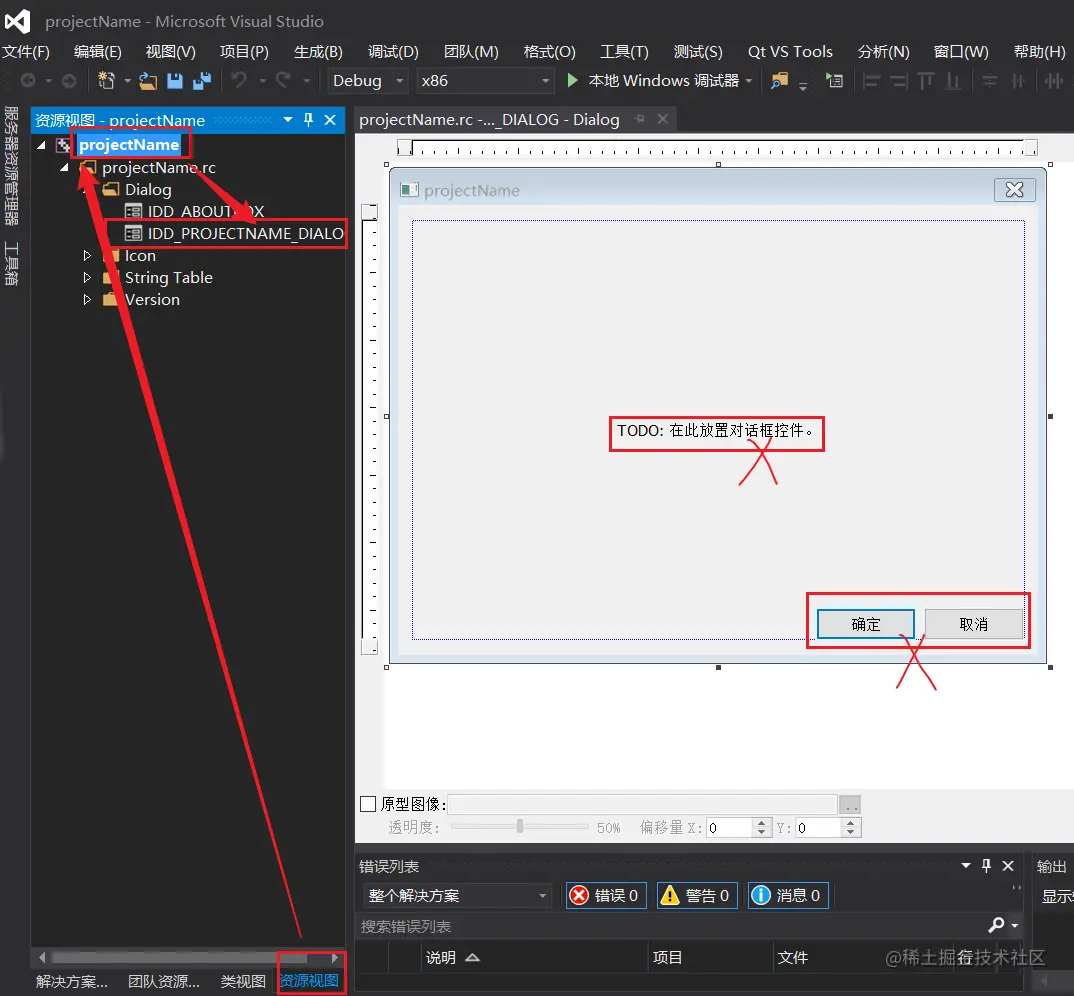Click the Navigate Forward toolbar icon
This screenshot has width=1074, height=996.
point(68,81)
